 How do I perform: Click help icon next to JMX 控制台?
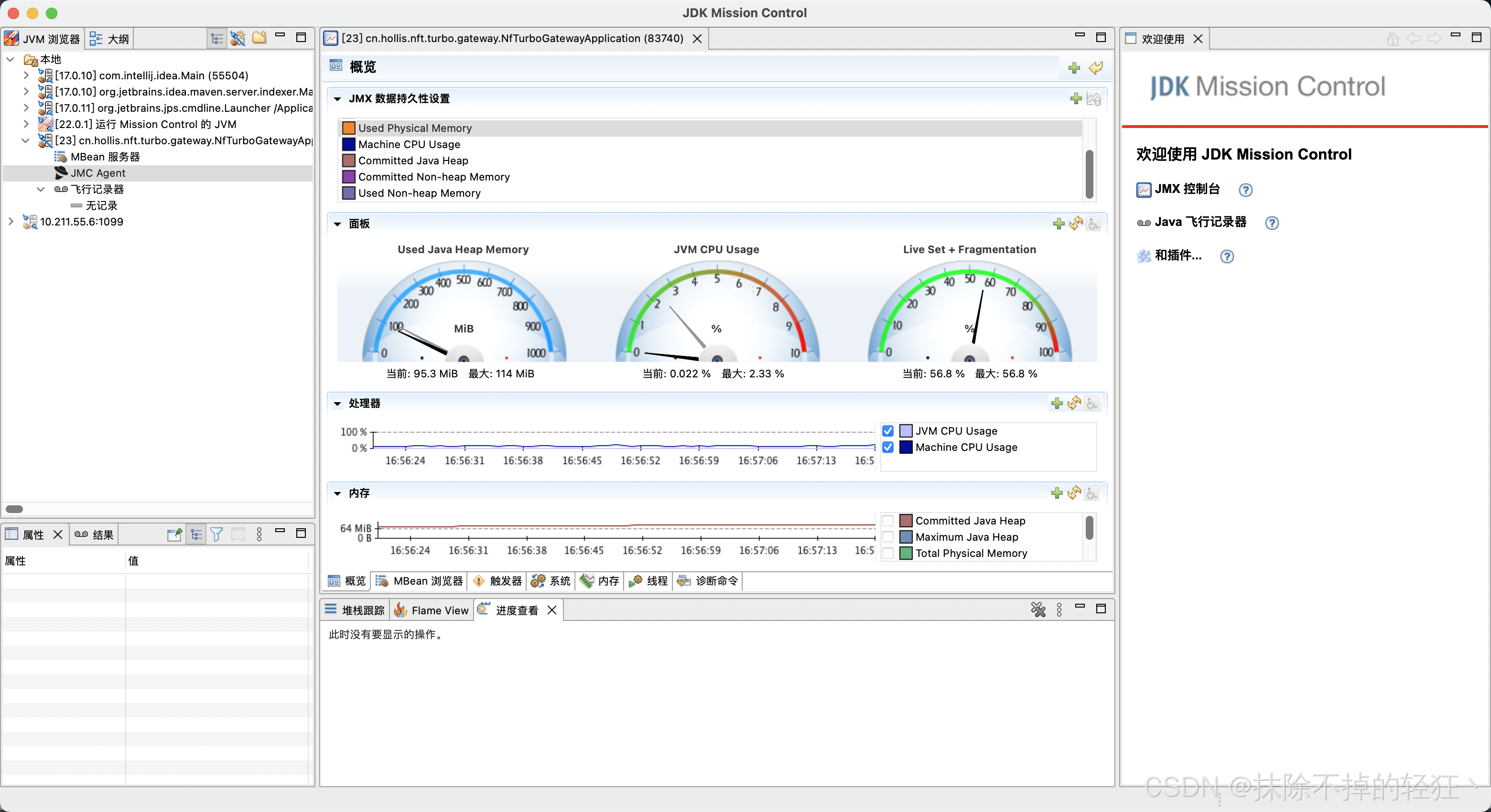[x=1245, y=190]
